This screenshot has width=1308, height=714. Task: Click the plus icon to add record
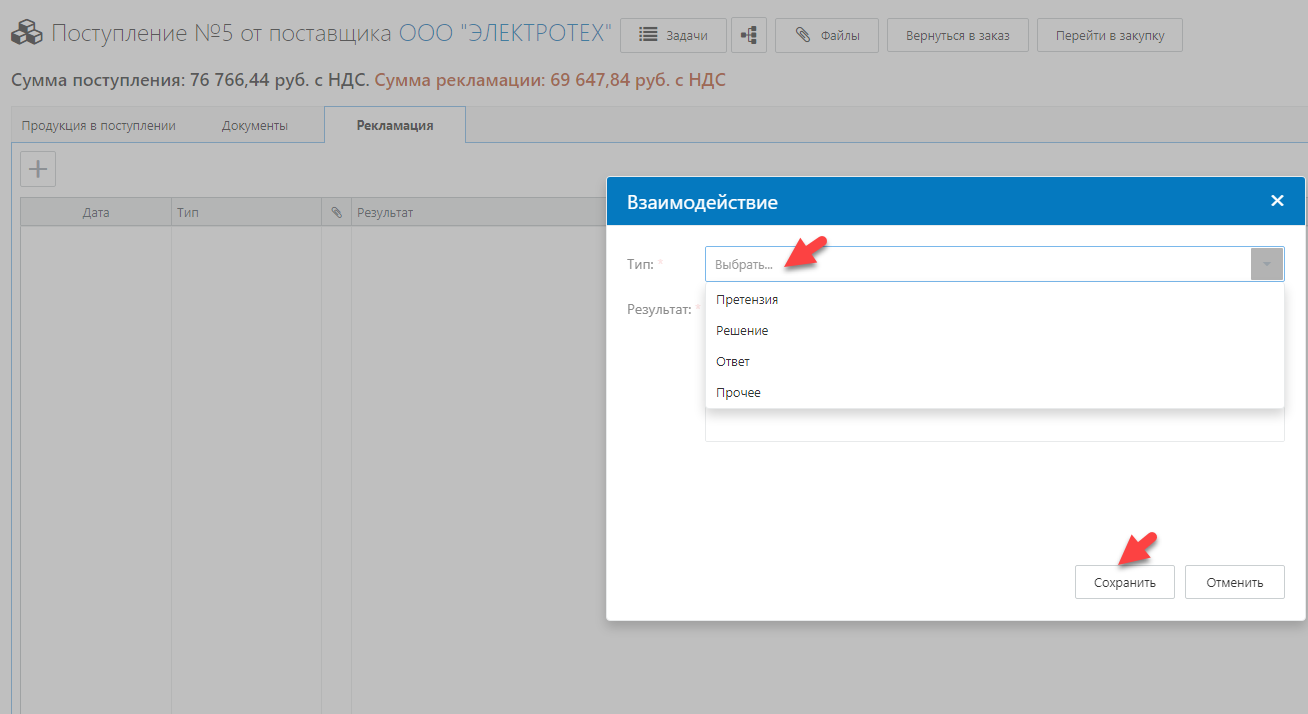pyautogui.click(x=38, y=169)
